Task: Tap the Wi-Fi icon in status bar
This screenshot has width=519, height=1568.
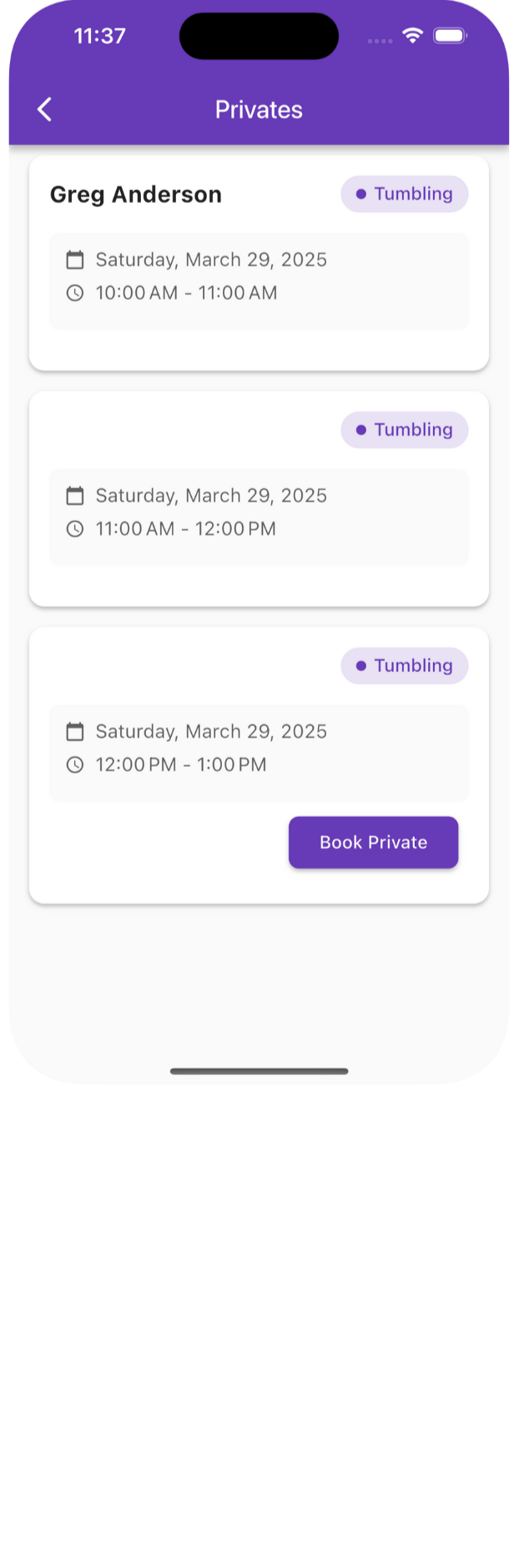Action: 412,35
